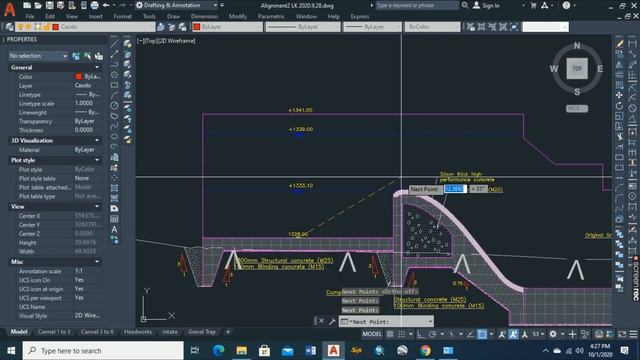Viewport: 640px width, 360px height.
Task: Close the command line with X icon
Action: pos(321,321)
